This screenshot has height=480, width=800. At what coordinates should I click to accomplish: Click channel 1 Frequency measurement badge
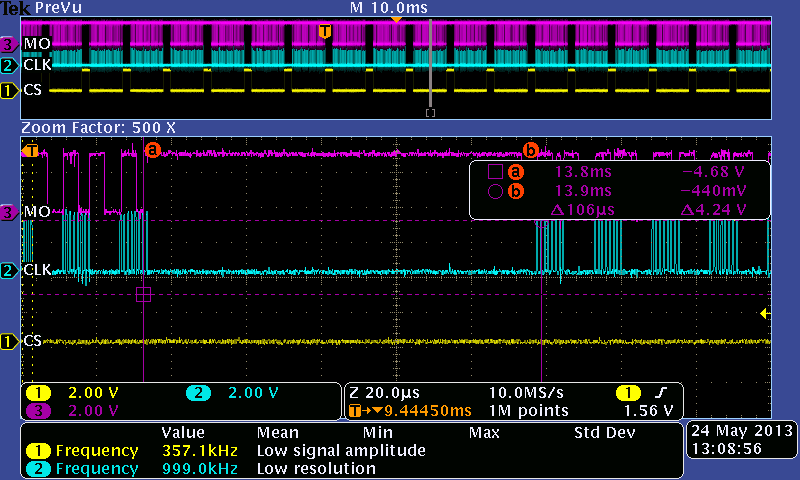(x=38, y=451)
